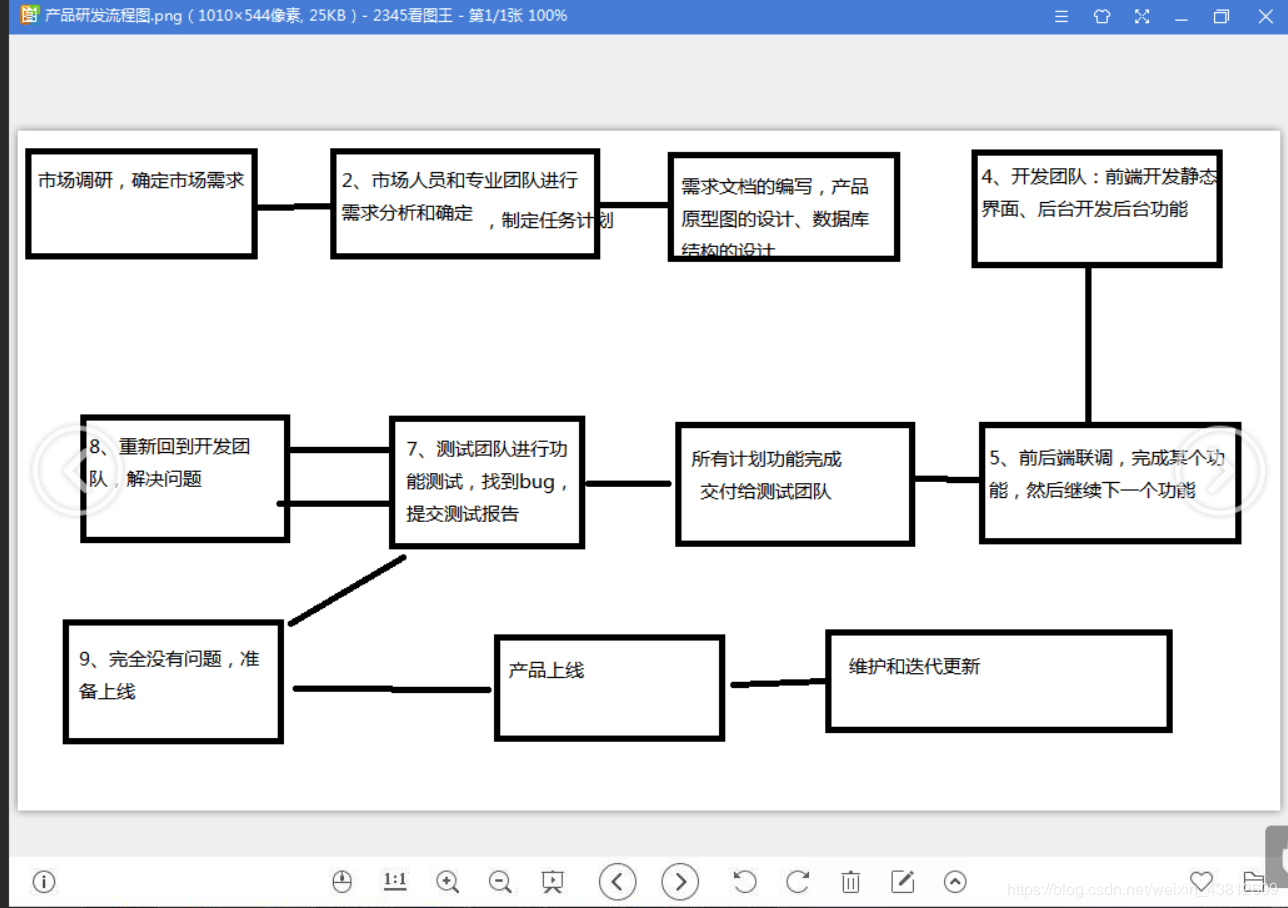Click the text ，制定任务计划
Viewport: 1288px width, 908px height.
click(x=550, y=221)
